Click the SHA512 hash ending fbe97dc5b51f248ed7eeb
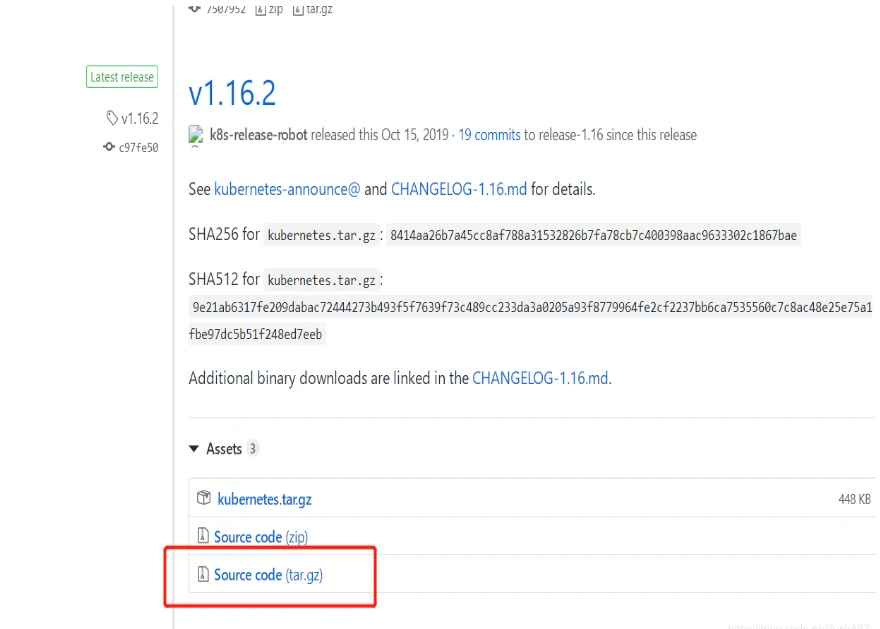This screenshot has width=880, height=629. tap(256, 334)
